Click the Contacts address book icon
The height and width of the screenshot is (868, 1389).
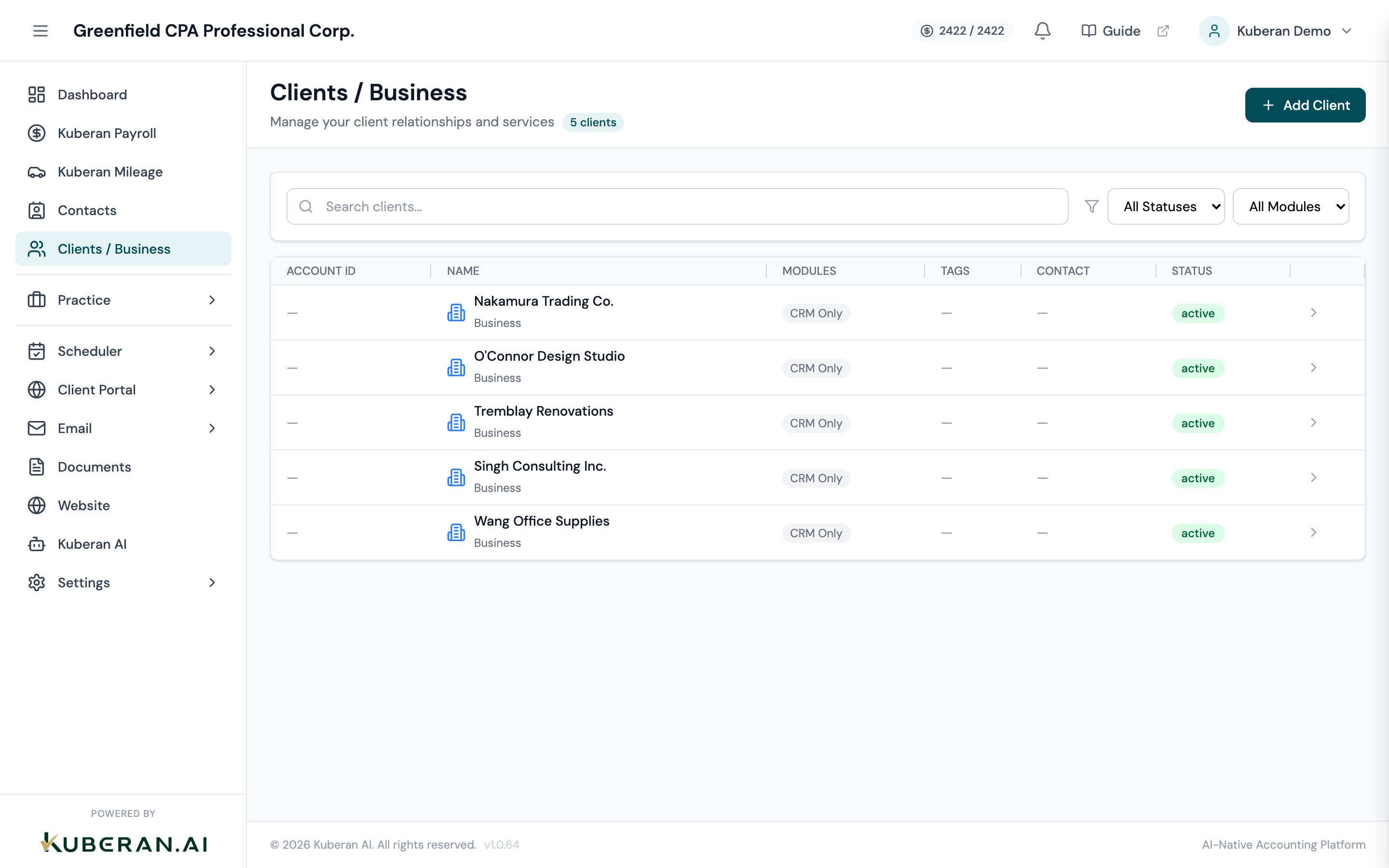pos(37,210)
